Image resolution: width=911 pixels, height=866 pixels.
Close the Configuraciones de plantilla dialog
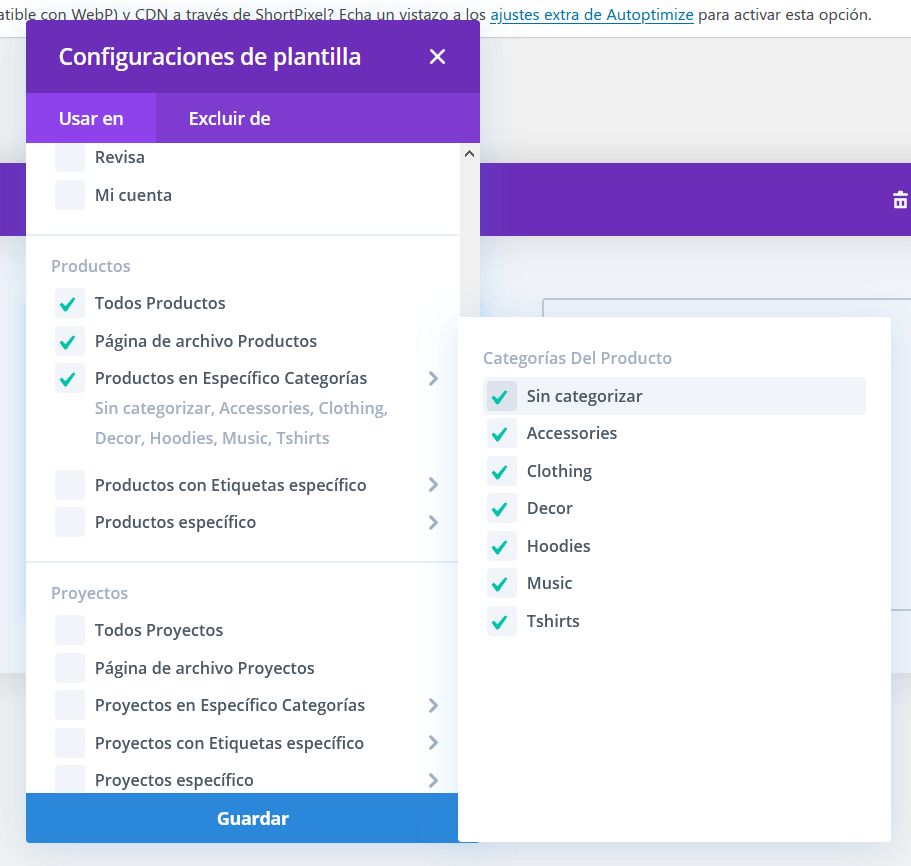pyautogui.click(x=437, y=56)
